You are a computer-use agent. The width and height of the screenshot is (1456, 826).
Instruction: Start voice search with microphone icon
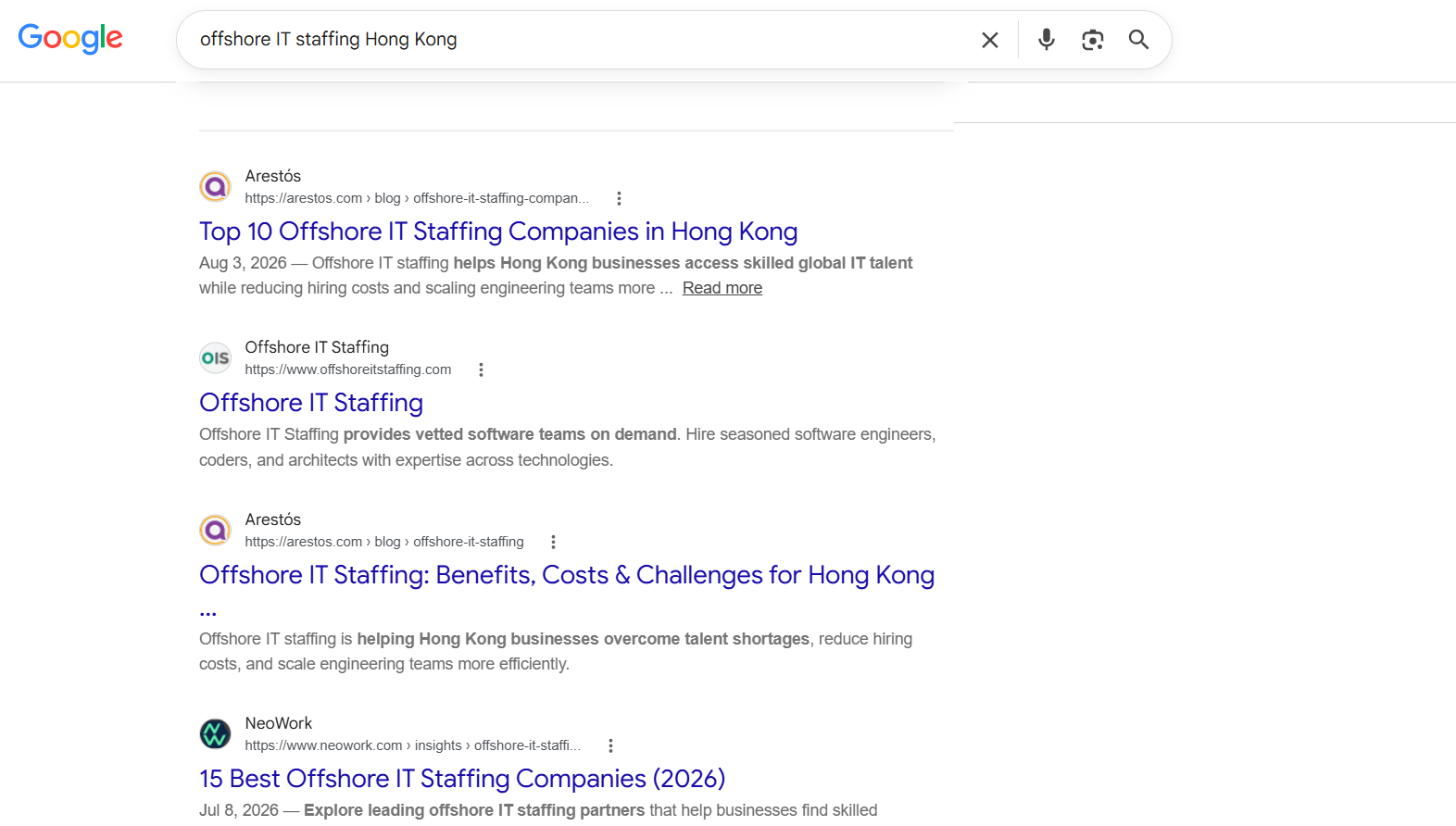[1047, 40]
